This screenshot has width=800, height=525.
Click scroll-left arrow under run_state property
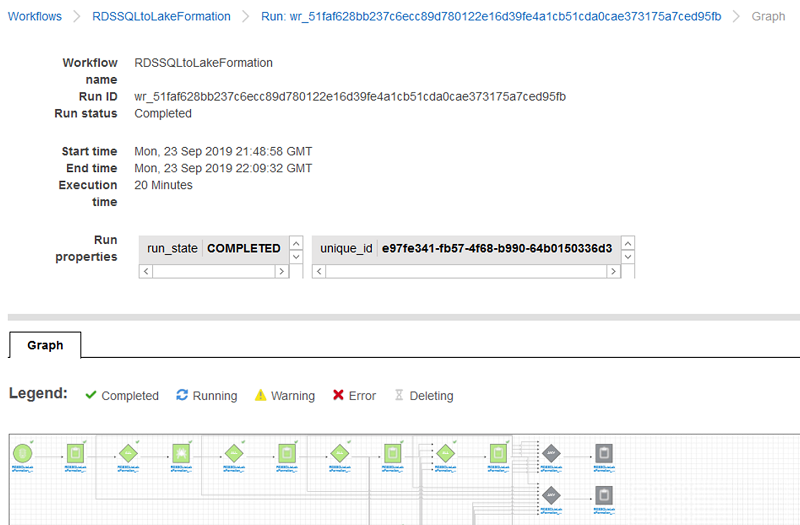pos(146,271)
